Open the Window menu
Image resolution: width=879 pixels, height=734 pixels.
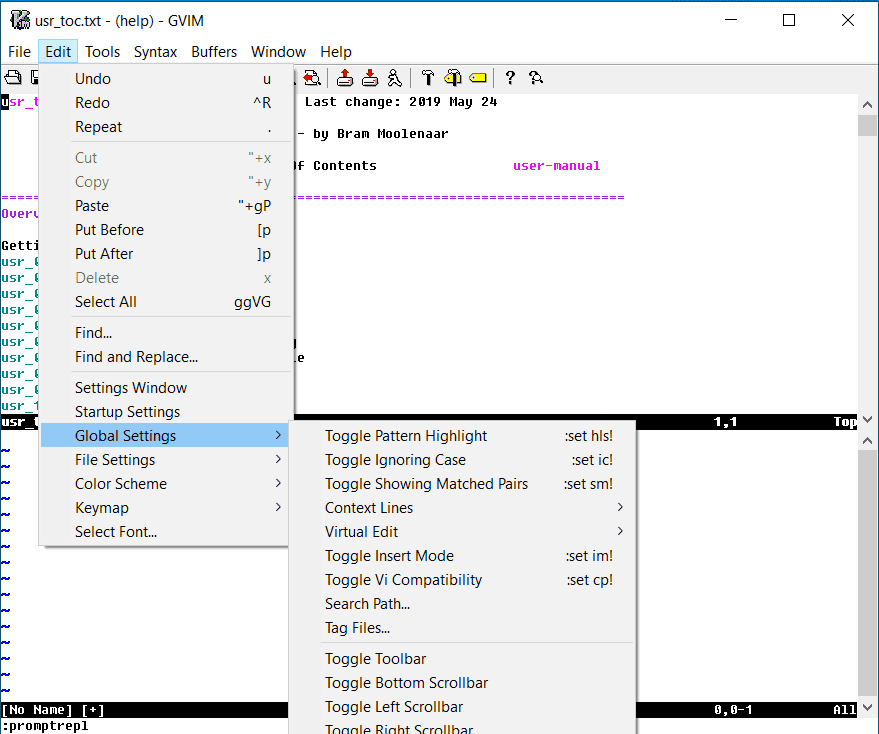pos(278,52)
